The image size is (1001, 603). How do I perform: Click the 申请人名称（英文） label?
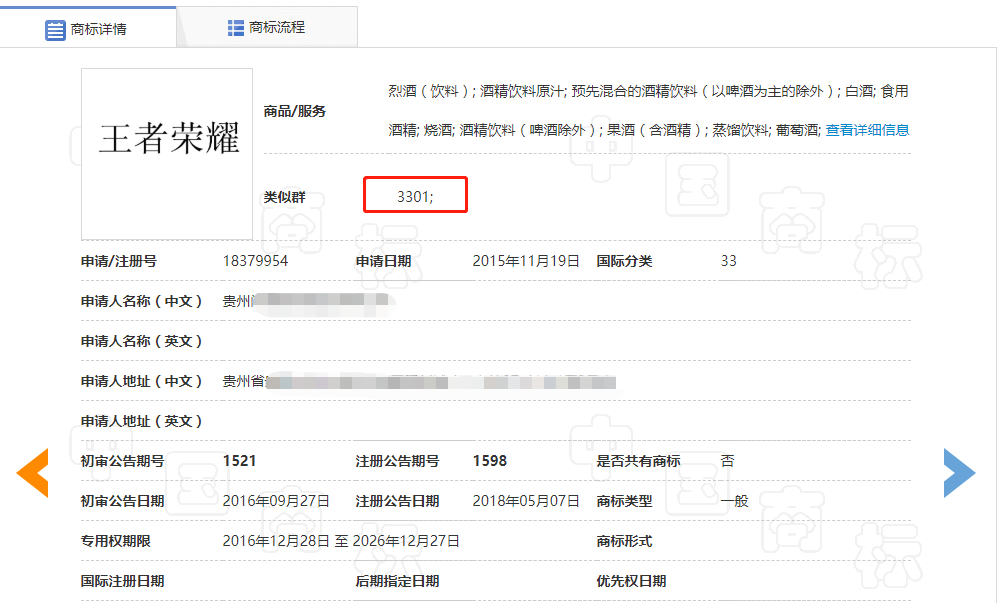click(142, 341)
